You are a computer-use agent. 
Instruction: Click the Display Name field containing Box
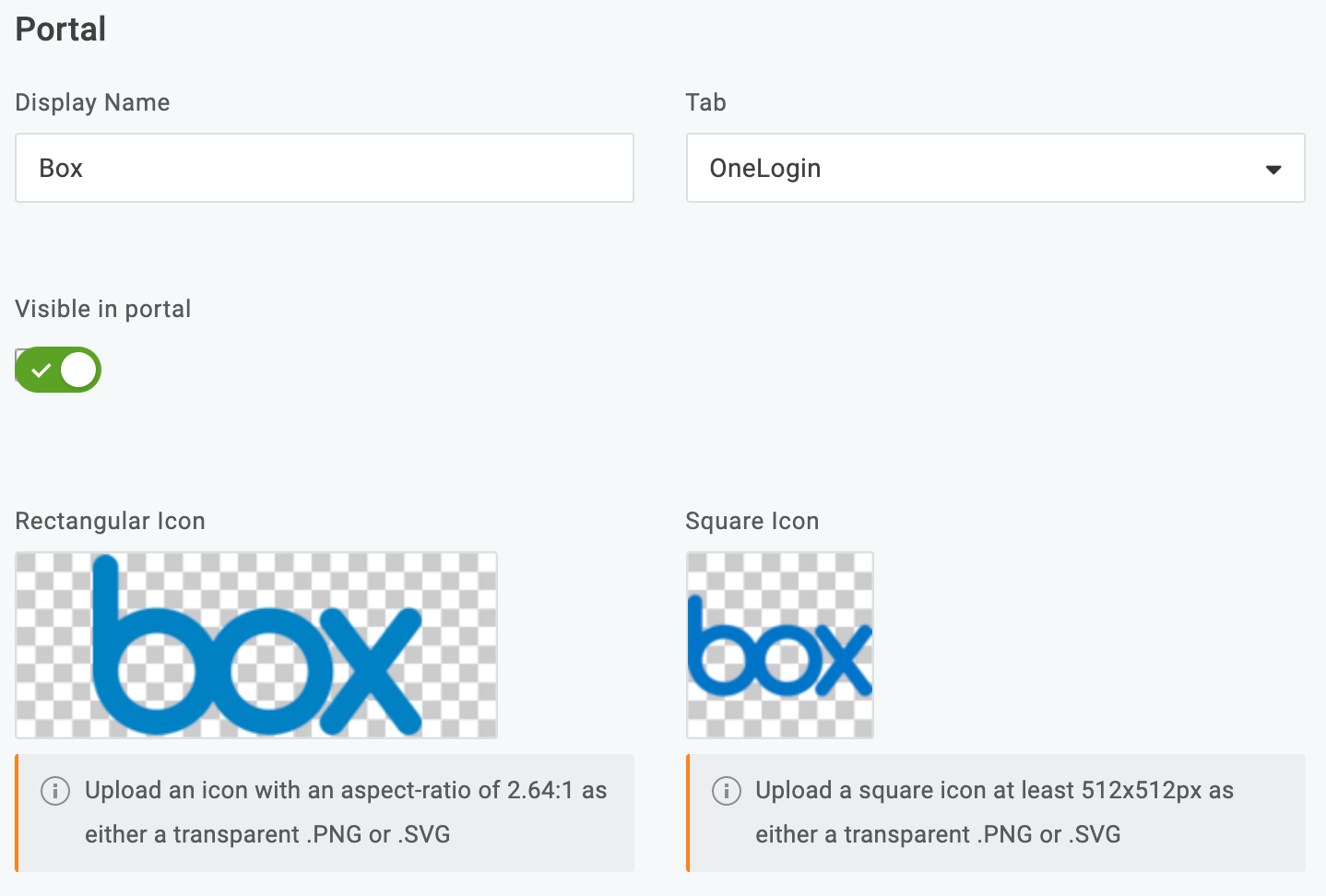tap(325, 168)
